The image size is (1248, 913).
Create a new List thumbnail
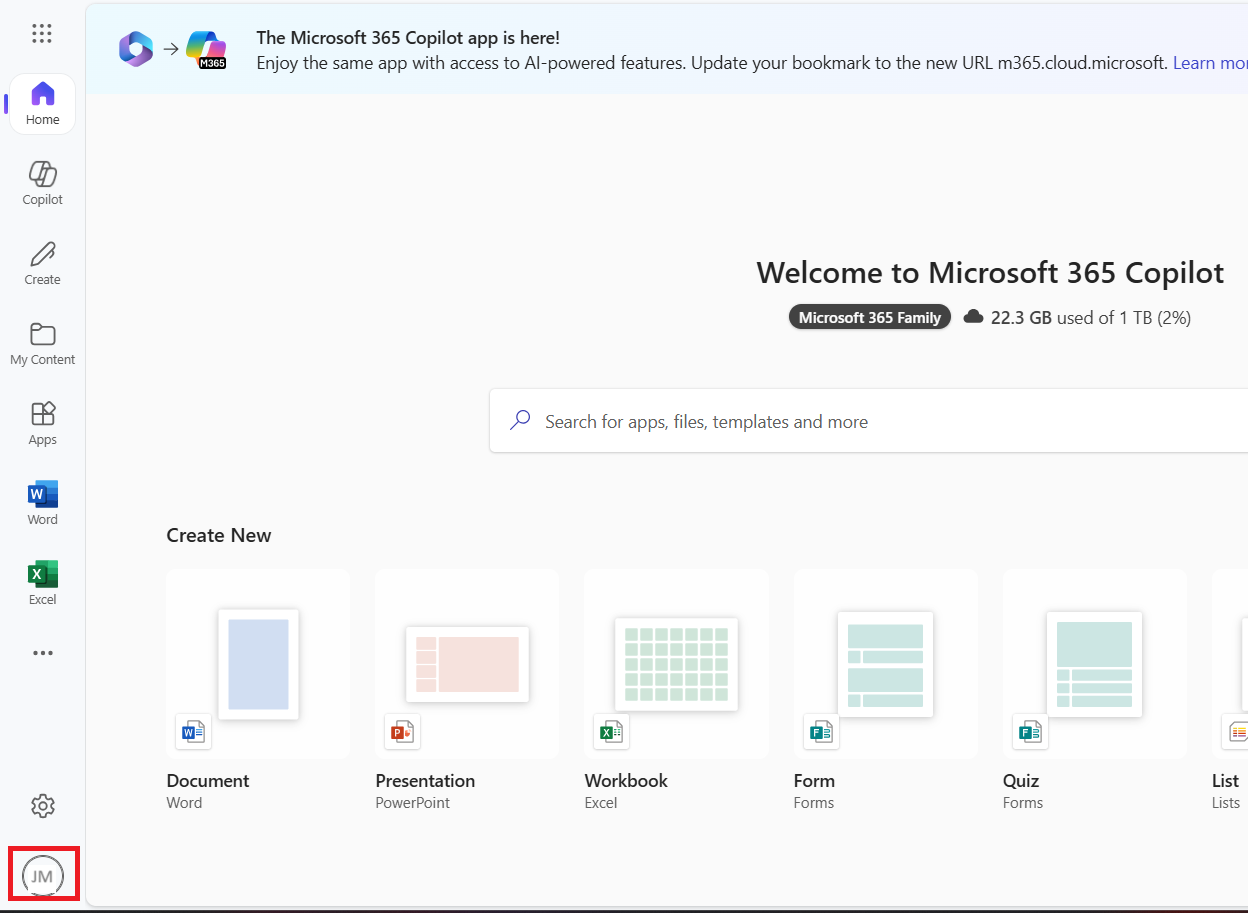(x=1230, y=664)
